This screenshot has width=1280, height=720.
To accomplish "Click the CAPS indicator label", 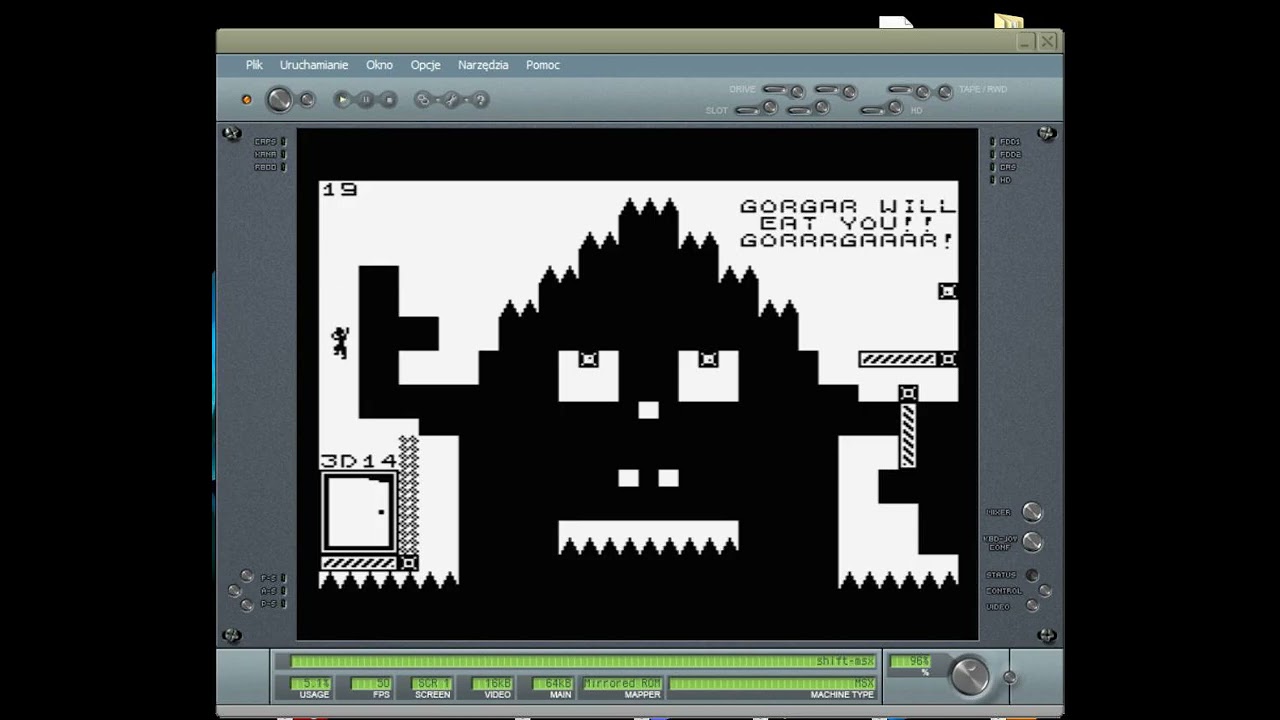I will tap(265, 142).
